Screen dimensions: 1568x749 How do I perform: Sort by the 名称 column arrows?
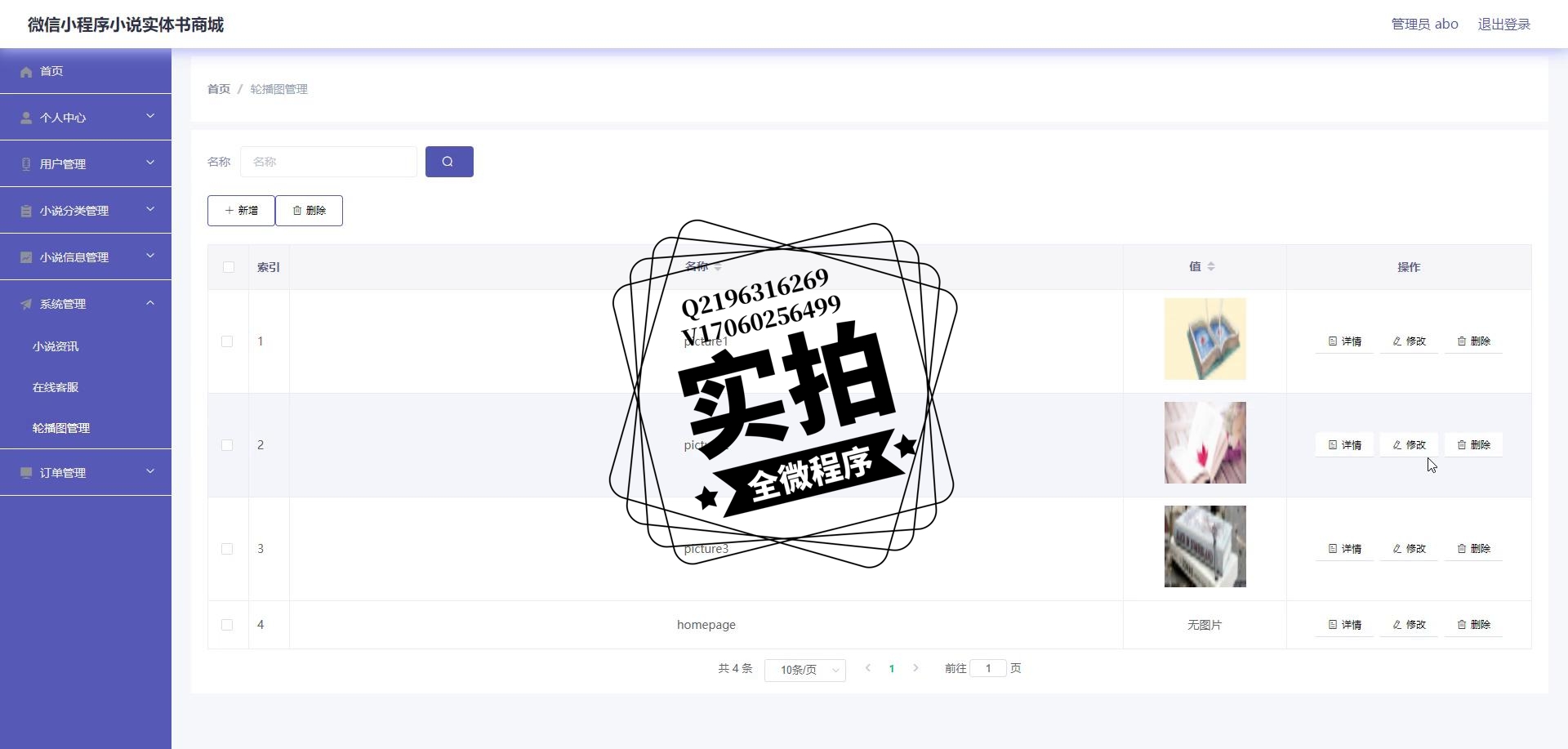(718, 267)
